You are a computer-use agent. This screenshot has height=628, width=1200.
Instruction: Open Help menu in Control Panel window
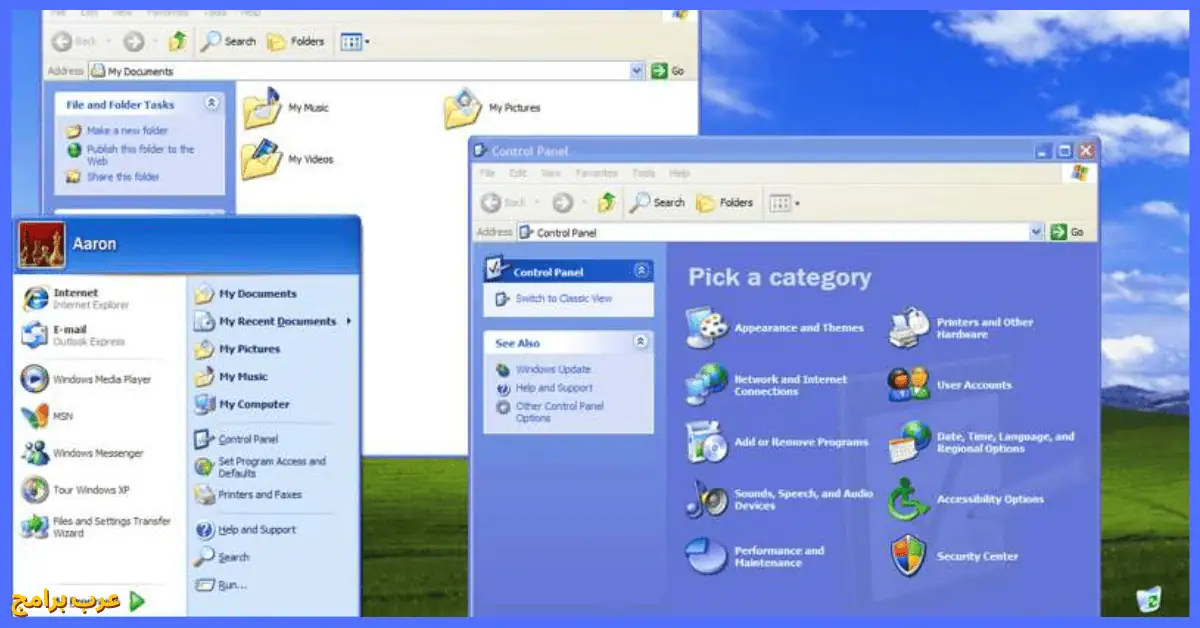click(679, 173)
